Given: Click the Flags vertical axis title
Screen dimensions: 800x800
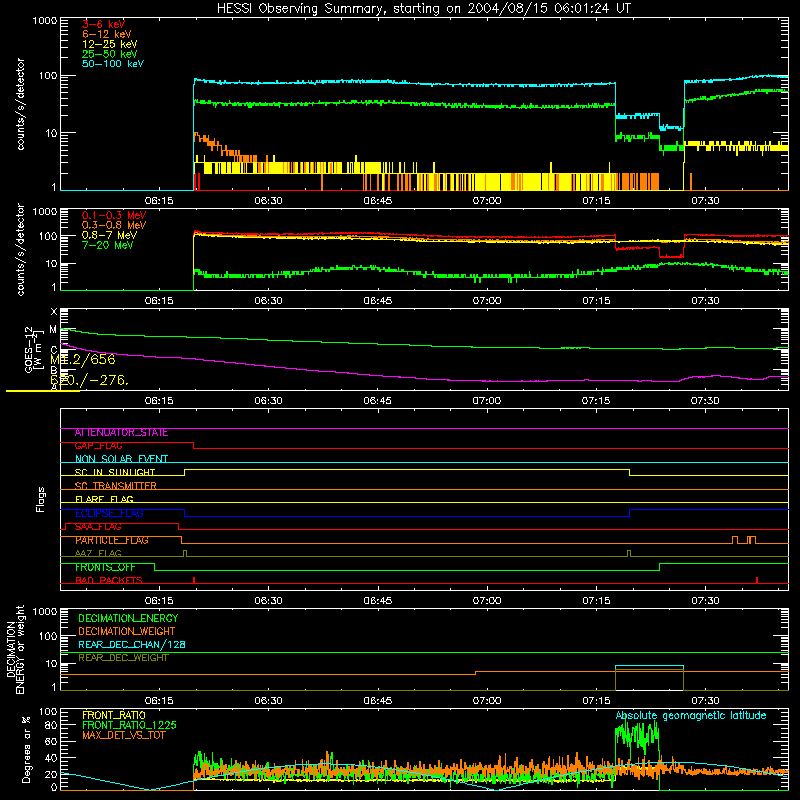Looking at the screenshot, I should (x=41, y=499).
